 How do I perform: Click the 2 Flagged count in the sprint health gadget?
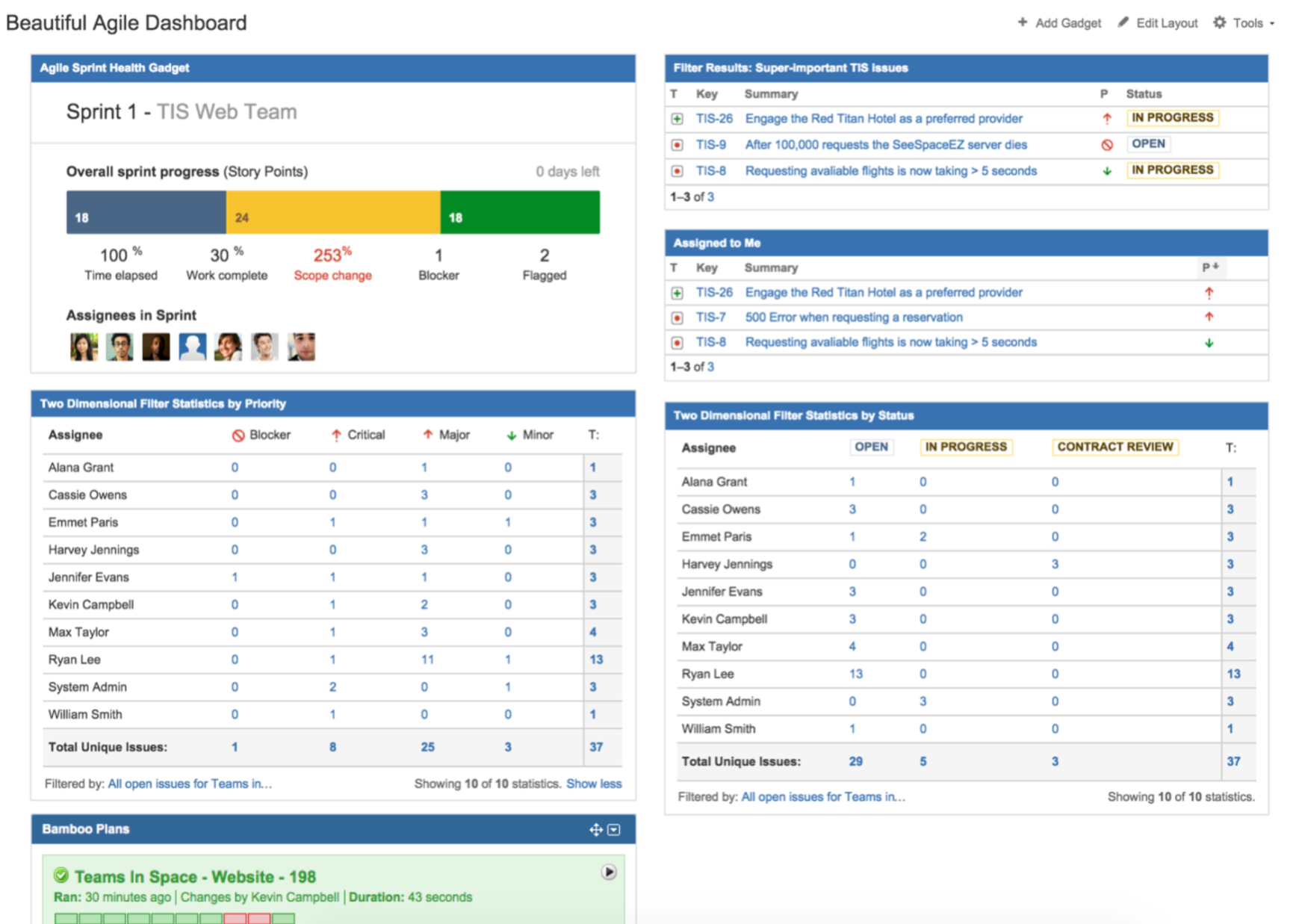545,255
